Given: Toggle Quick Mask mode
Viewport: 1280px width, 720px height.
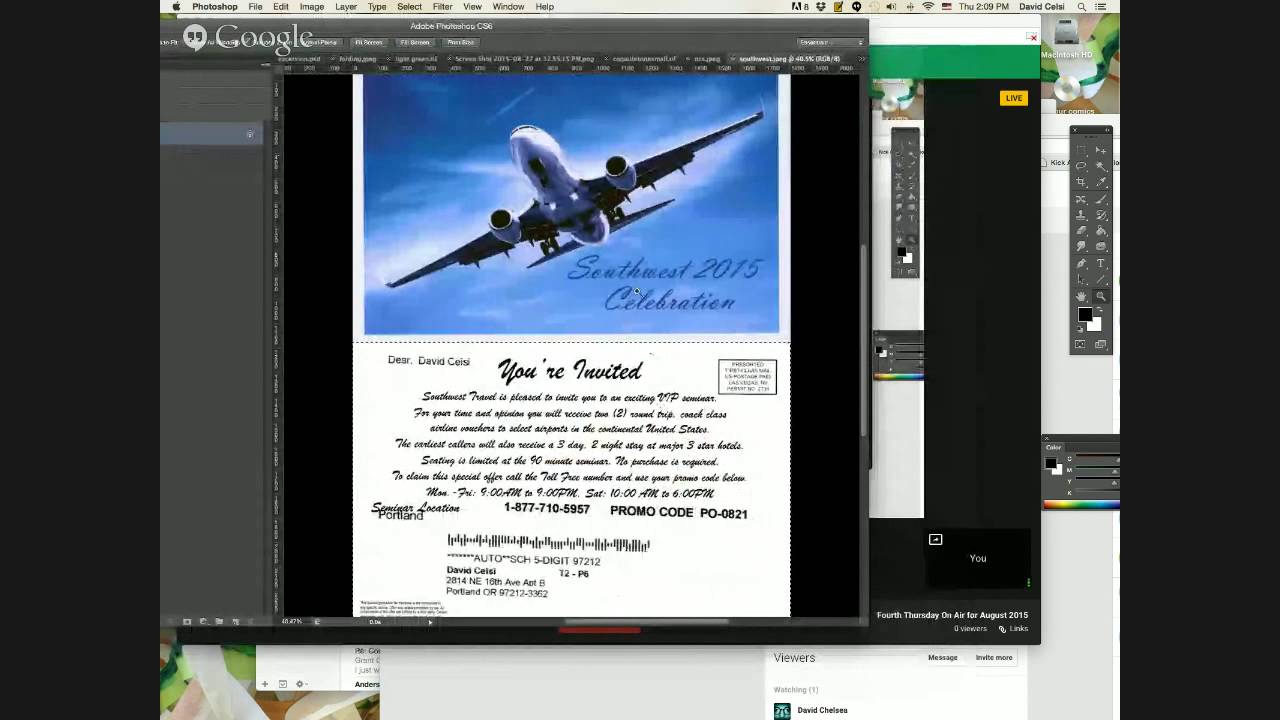Looking at the screenshot, I should 1081,344.
